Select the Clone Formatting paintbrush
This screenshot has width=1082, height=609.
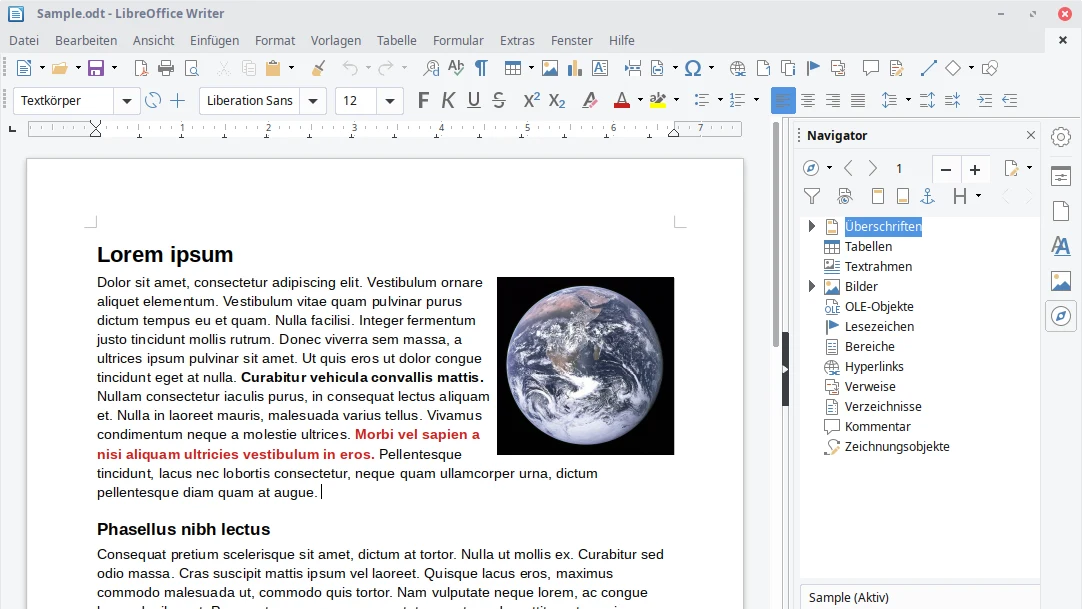click(x=318, y=68)
